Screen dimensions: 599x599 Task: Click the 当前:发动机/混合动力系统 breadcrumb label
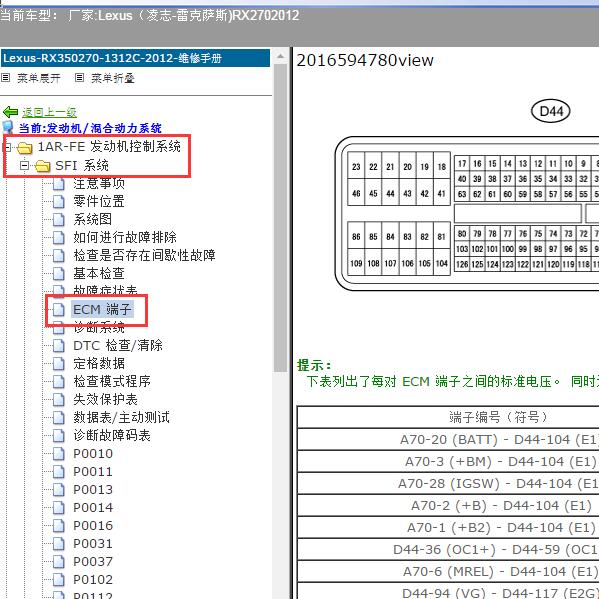pyautogui.click(x=90, y=128)
